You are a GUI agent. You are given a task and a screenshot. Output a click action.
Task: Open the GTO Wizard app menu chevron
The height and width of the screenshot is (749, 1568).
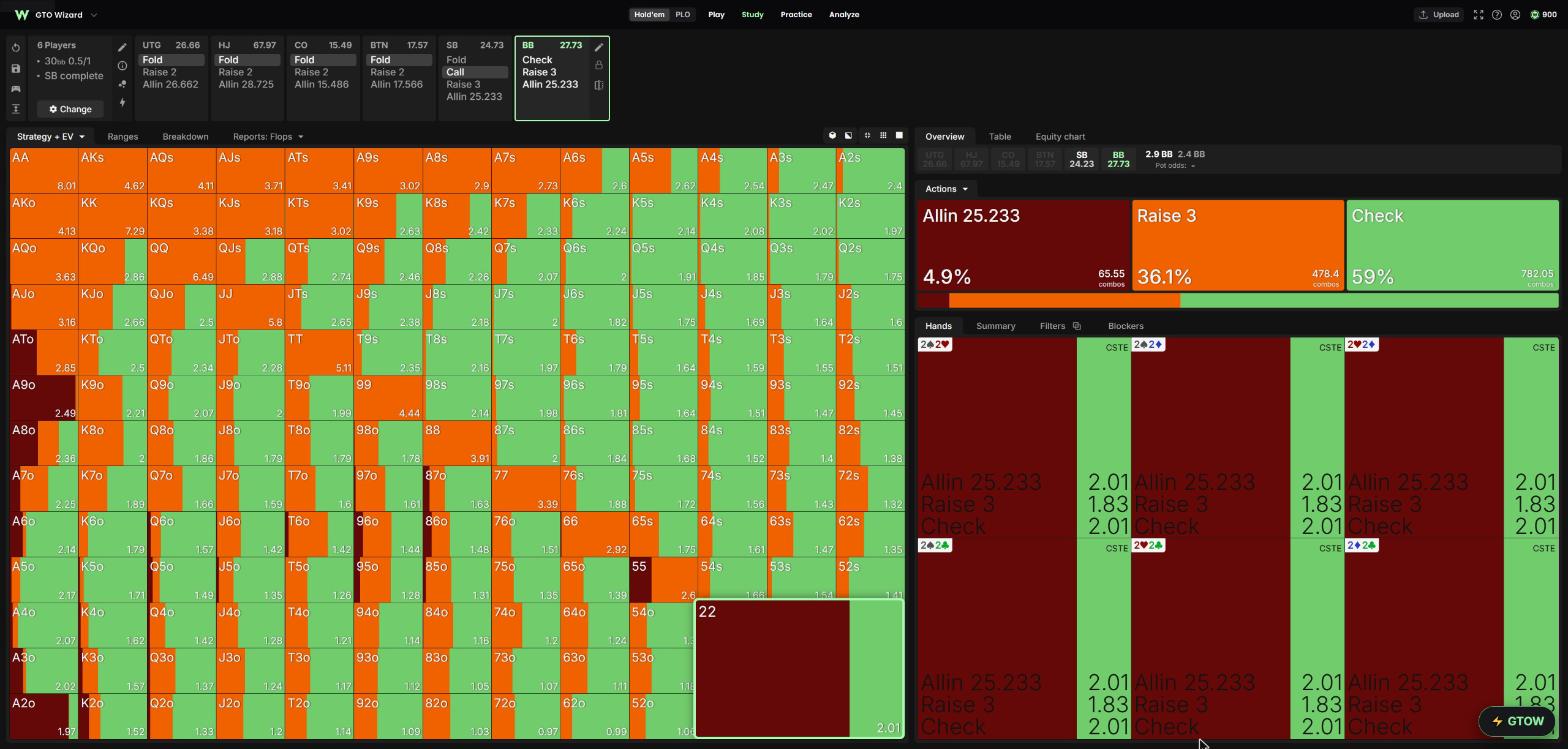[x=94, y=15]
